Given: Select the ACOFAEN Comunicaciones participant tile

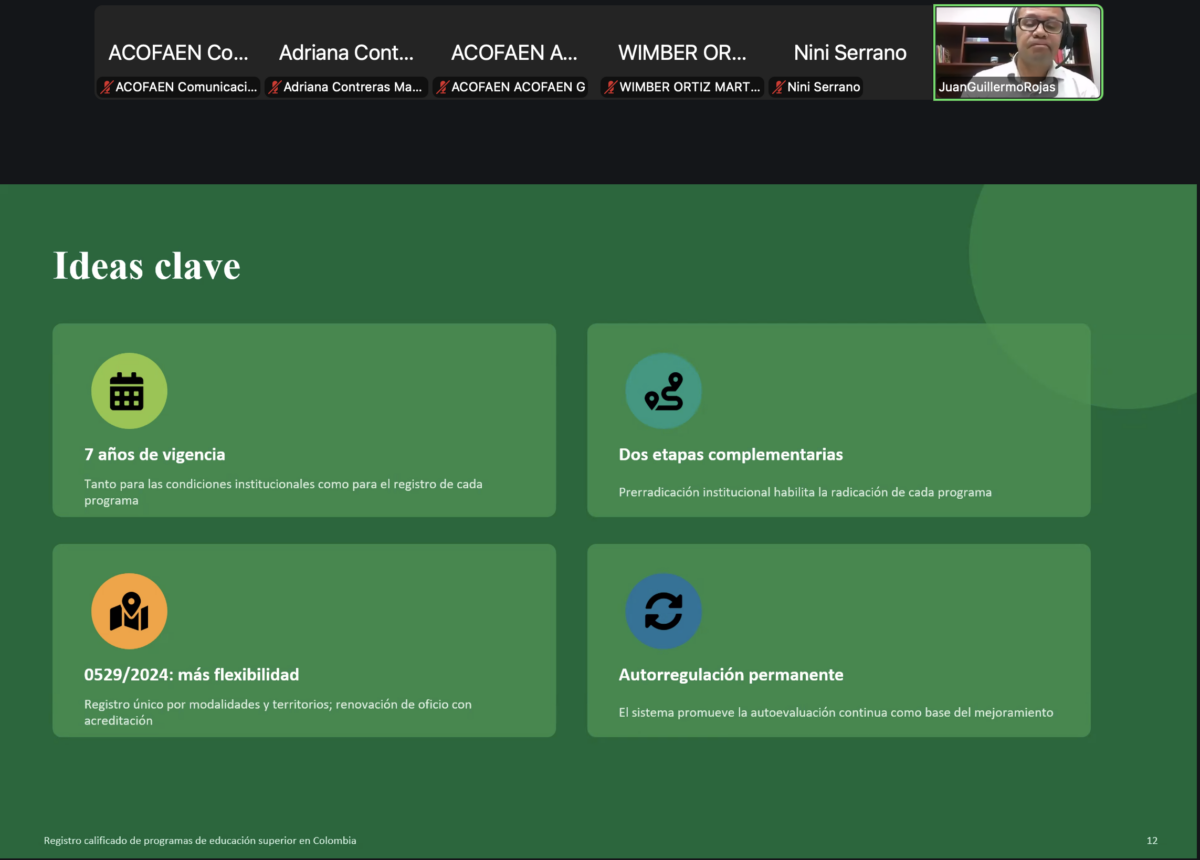Looking at the screenshot, I should click(178, 52).
